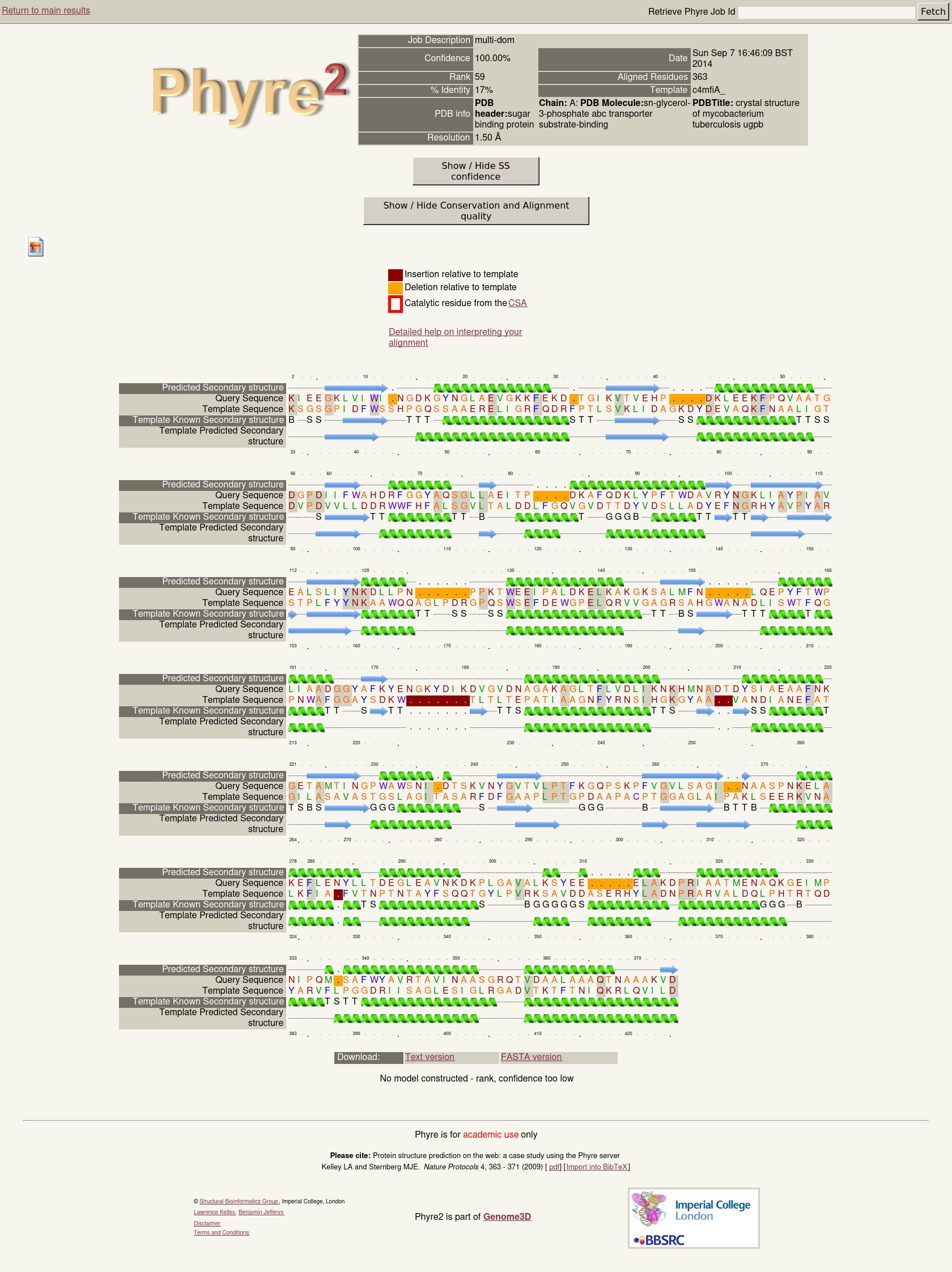
Task: Click the red catalytic residue legend box
Action: click(x=395, y=304)
